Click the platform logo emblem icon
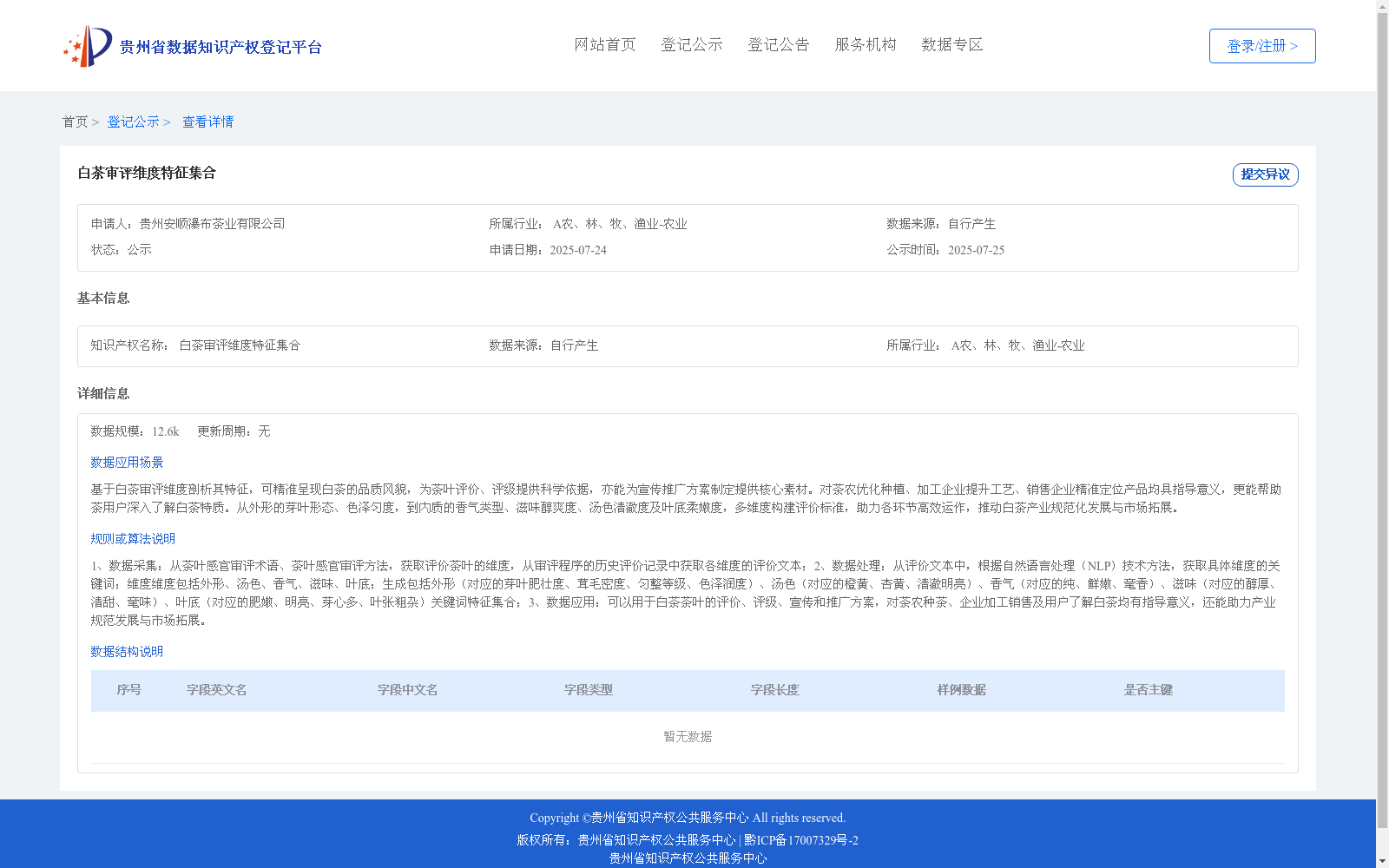This screenshot has width=1389, height=868. 88,46
